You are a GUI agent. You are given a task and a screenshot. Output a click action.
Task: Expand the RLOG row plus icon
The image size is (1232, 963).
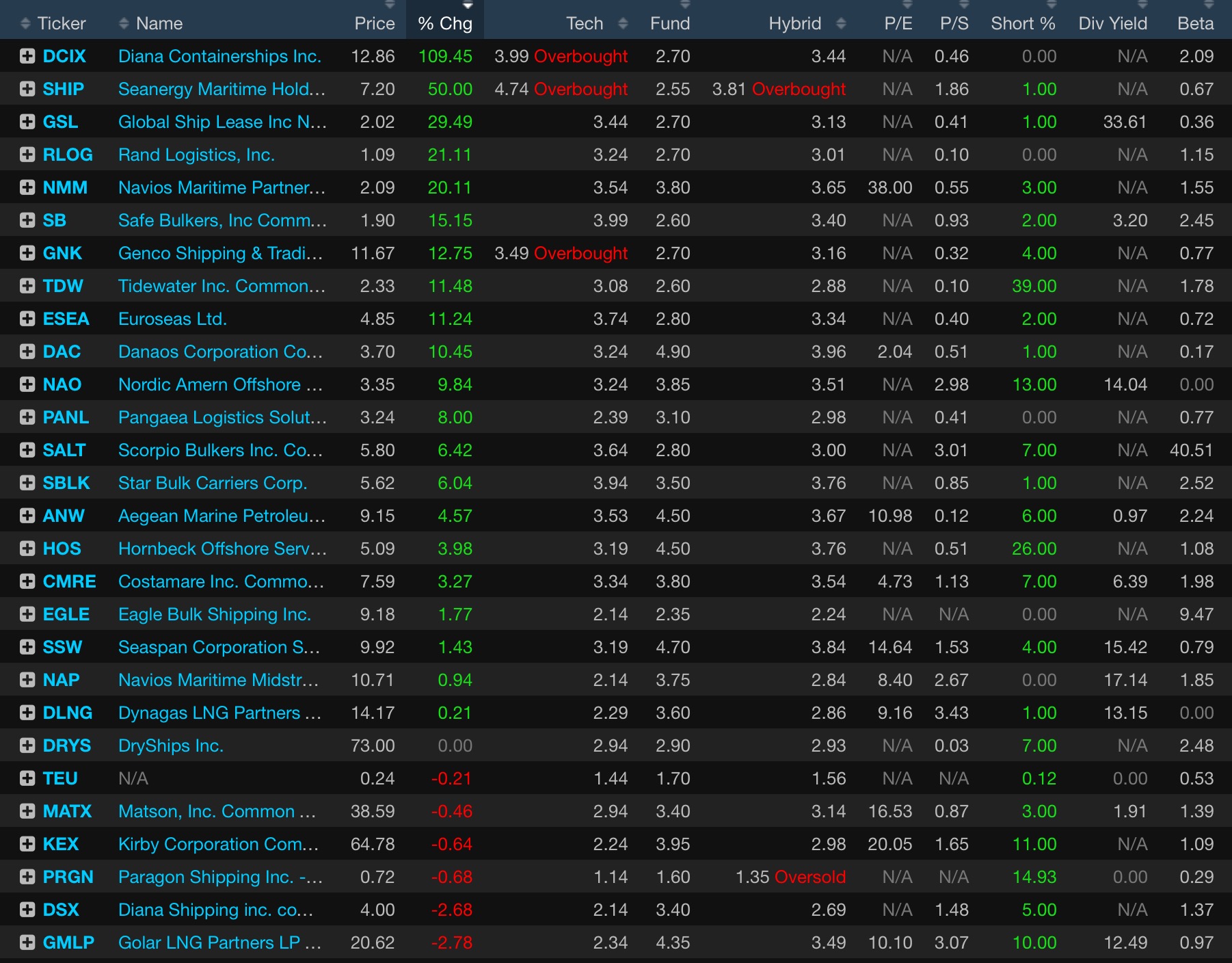coord(27,155)
